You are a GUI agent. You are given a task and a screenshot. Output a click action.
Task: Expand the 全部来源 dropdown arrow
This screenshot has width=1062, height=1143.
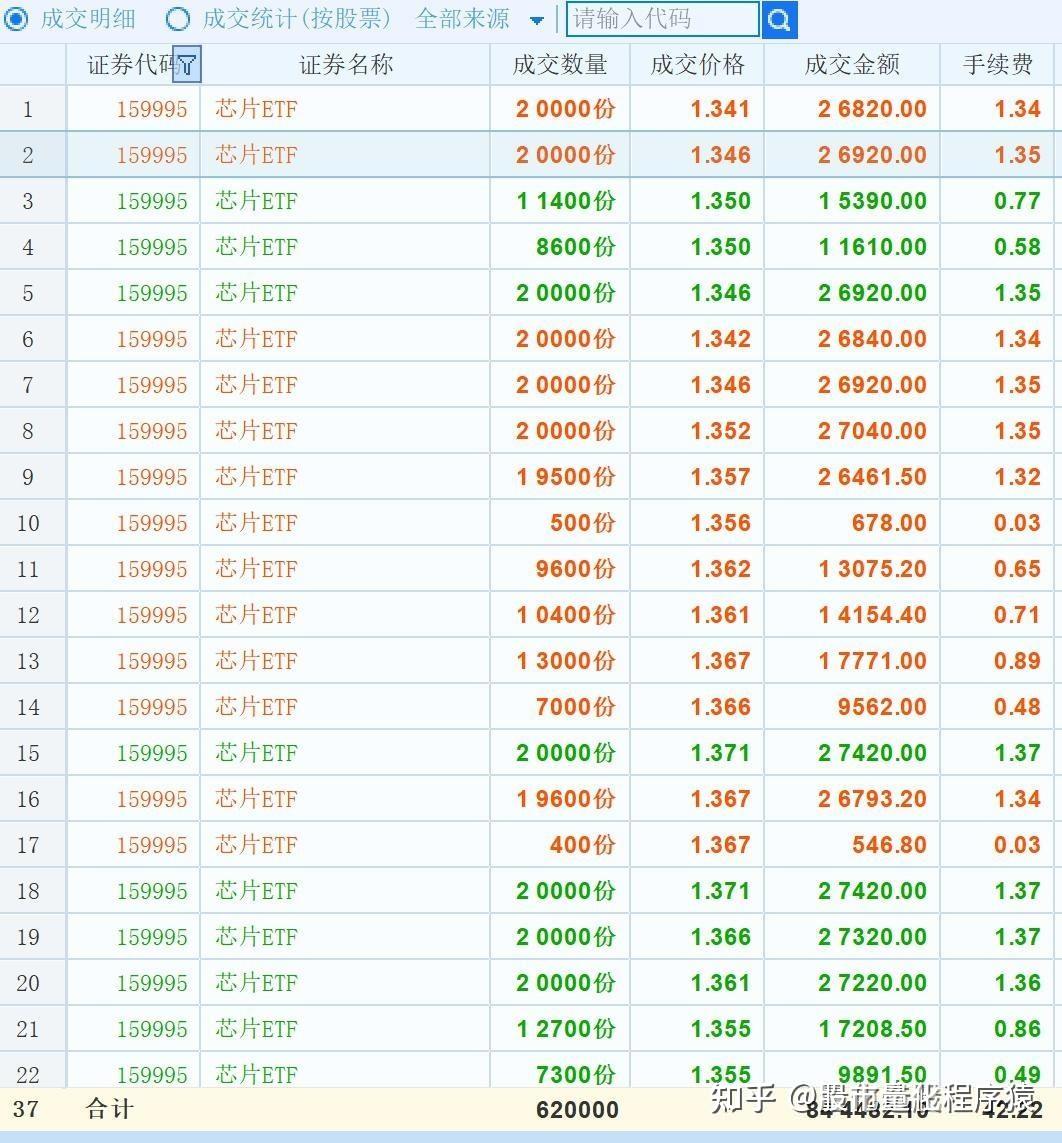tap(537, 20)
